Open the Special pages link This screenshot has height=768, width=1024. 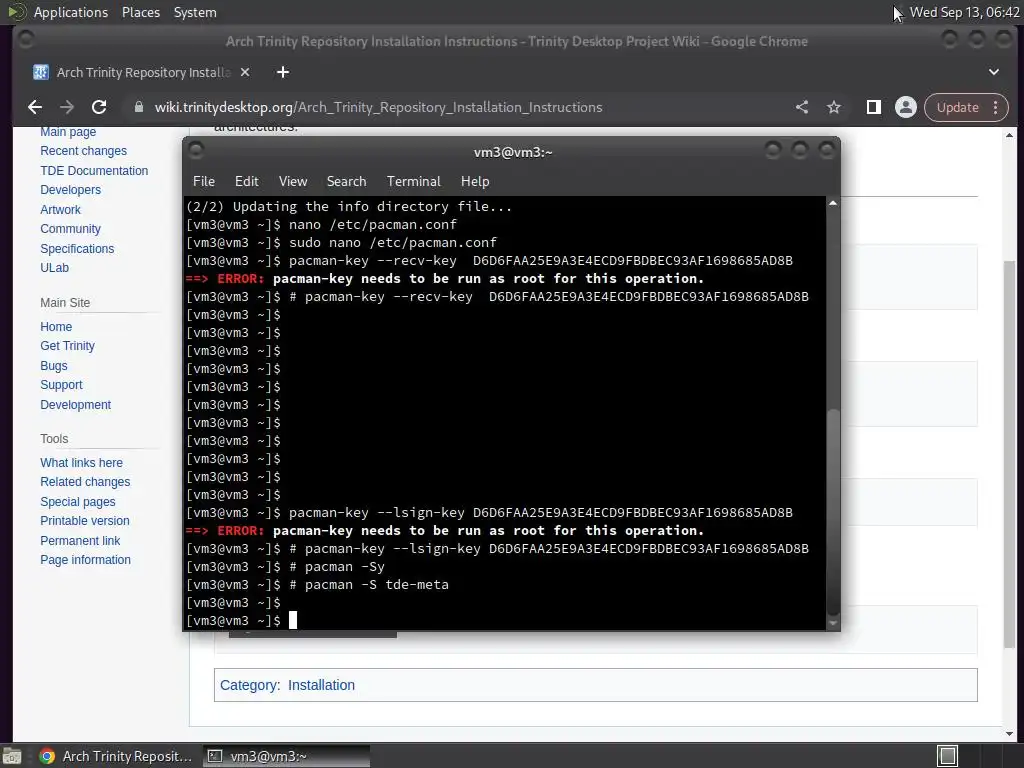click(78, 502)
